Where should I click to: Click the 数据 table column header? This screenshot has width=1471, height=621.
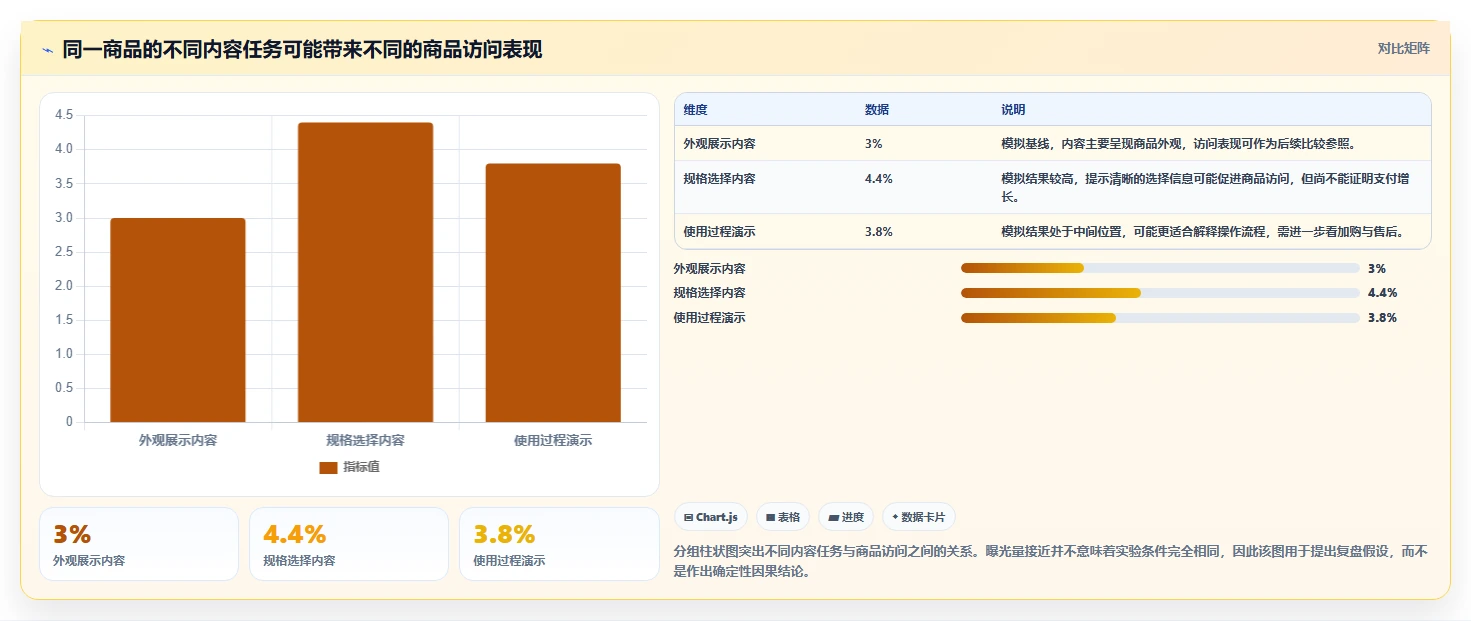click(877, 110)
